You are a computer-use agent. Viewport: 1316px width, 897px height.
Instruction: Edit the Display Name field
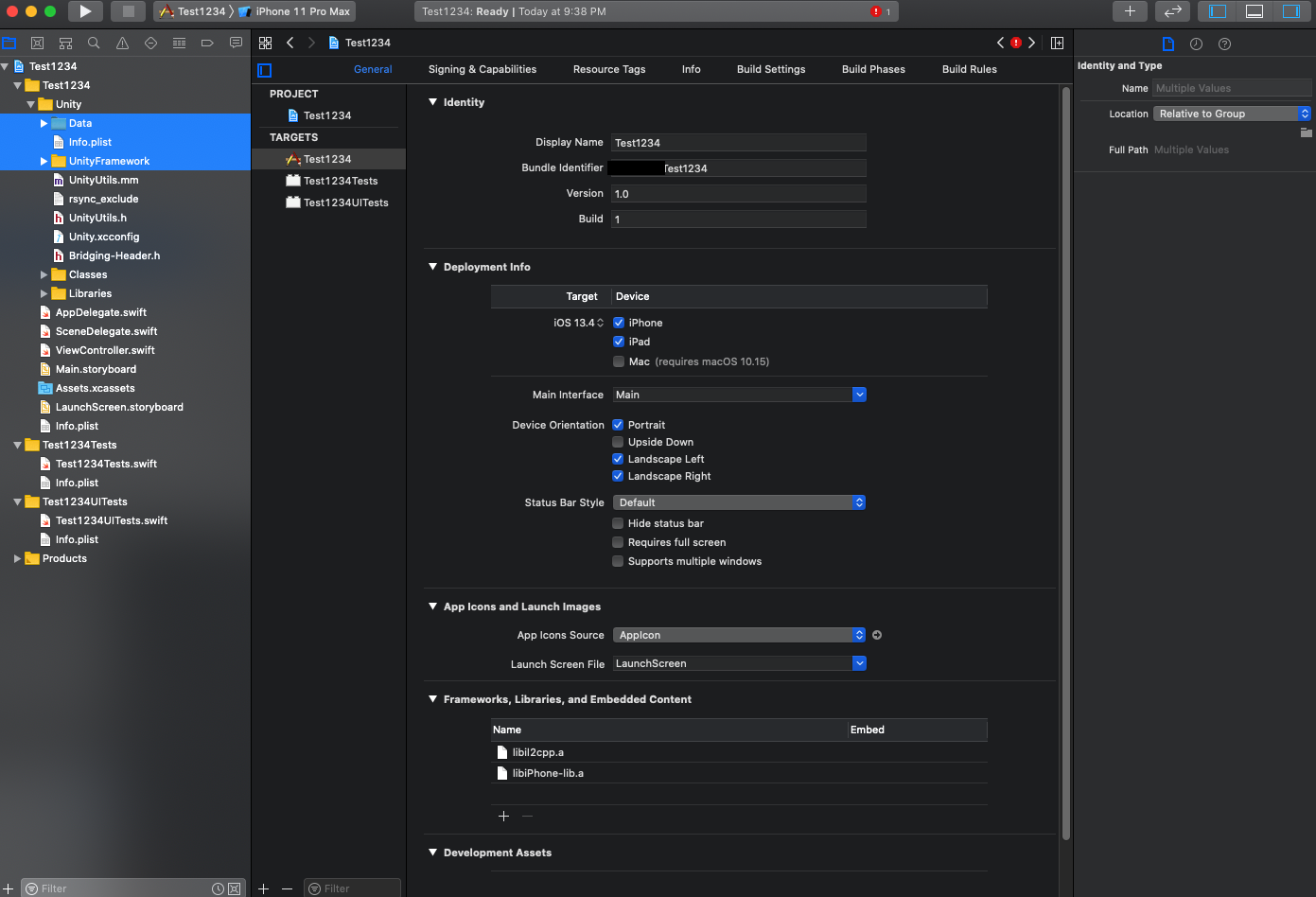click(x=739, y=143)
